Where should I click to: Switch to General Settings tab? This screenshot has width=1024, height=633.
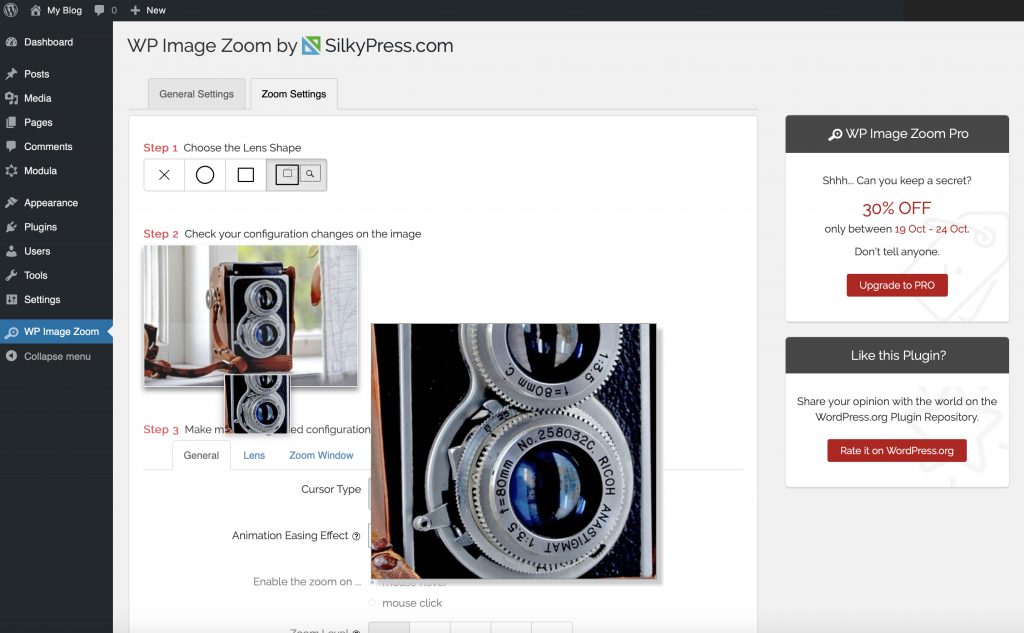[x=197, y=94]
